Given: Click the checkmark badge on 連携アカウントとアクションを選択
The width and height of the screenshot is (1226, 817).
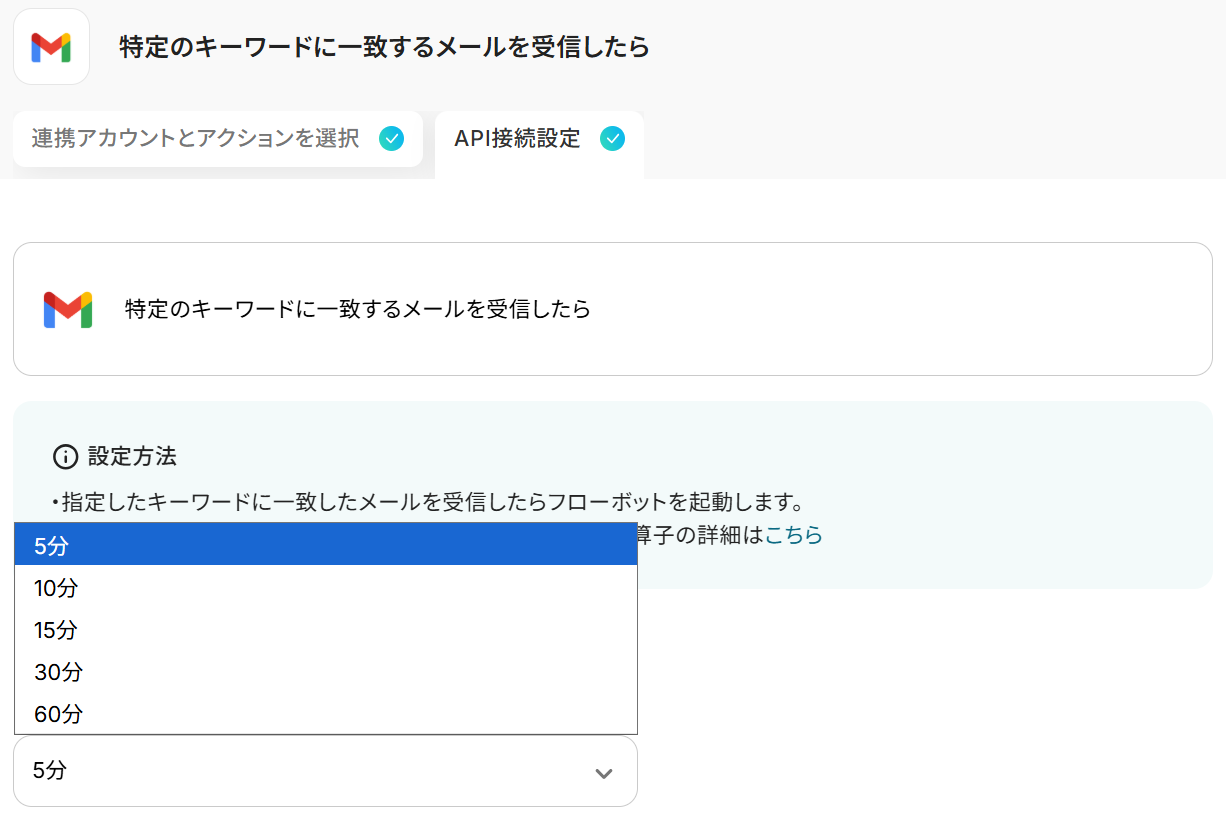Looking at the screenshot, I should click(391, 139).
